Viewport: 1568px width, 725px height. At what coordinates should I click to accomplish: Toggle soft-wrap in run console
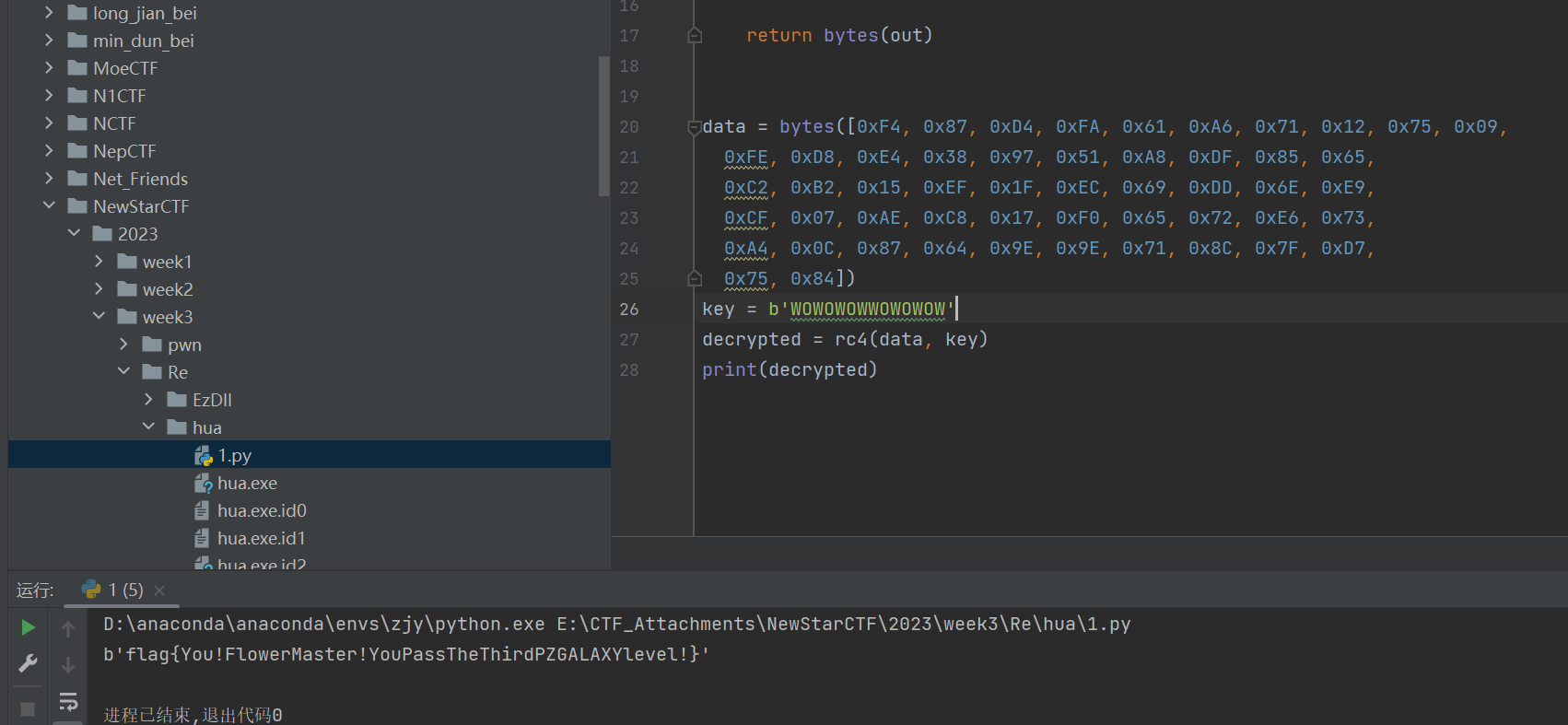[x=68, y=703]
